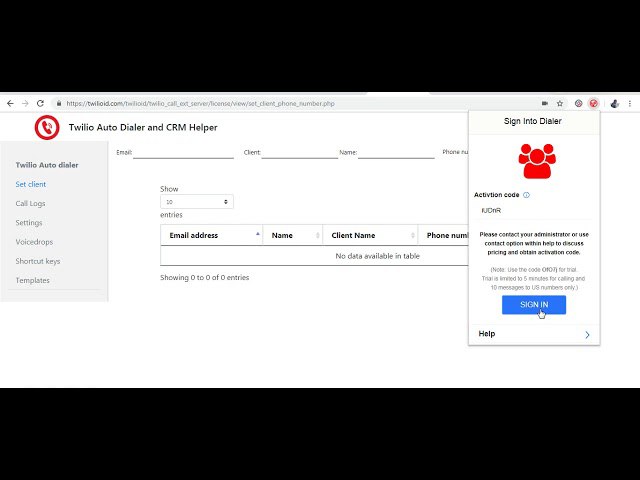Click the round gray extension icon

578,104
